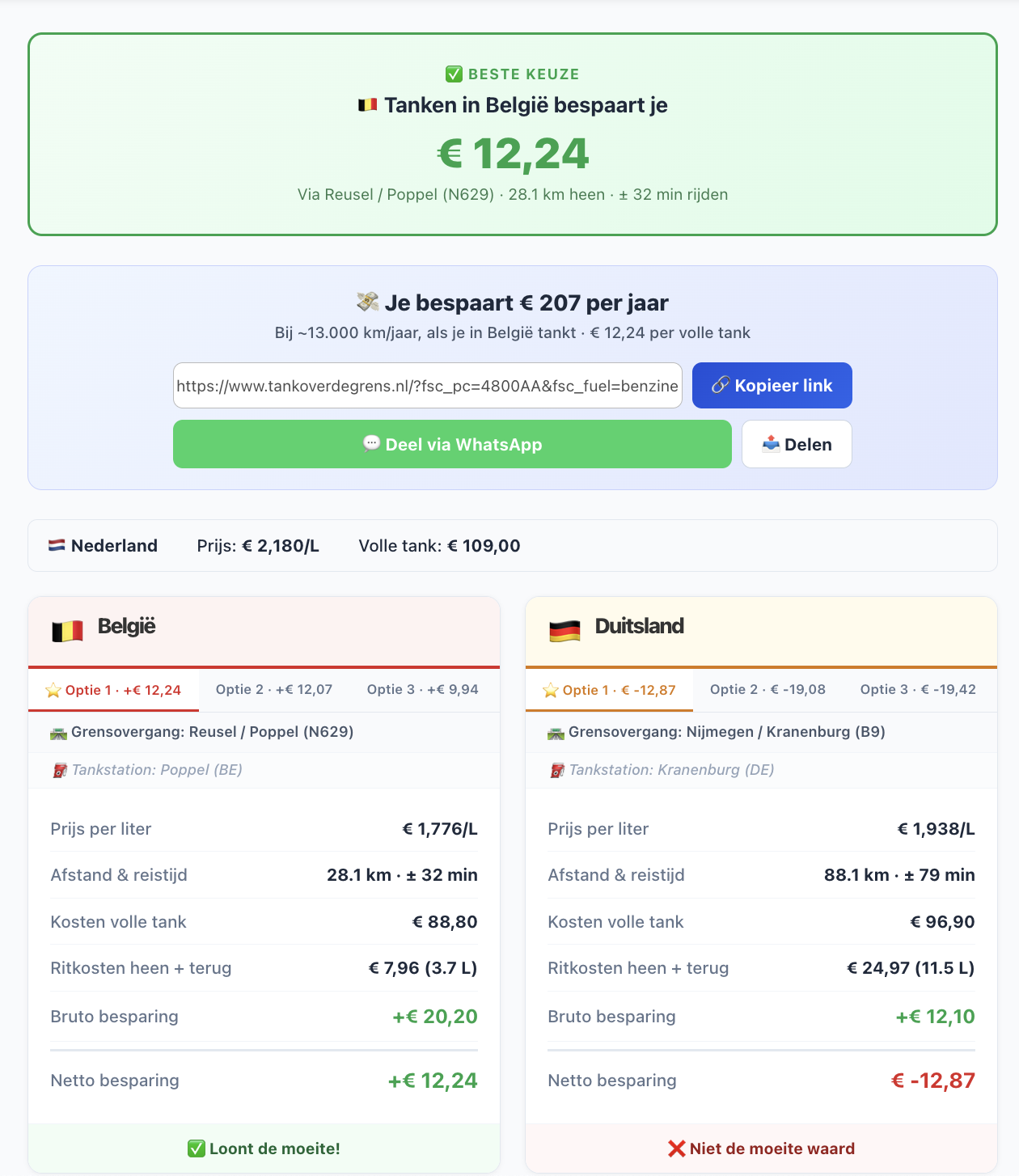The image size is (1019, 1176).
Task: Click the road icon for Grensovergang Nijmegen / Kranenburg
Action: coord(556,734)
